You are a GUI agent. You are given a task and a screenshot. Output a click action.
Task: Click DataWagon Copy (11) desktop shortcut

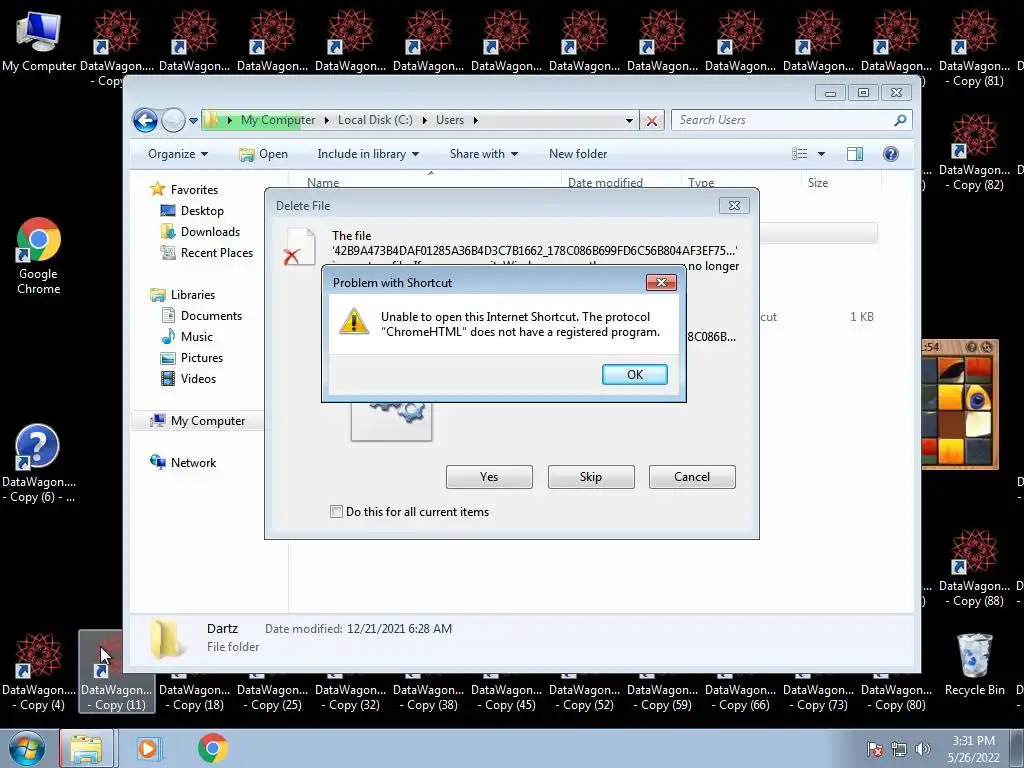pos(117,673)
